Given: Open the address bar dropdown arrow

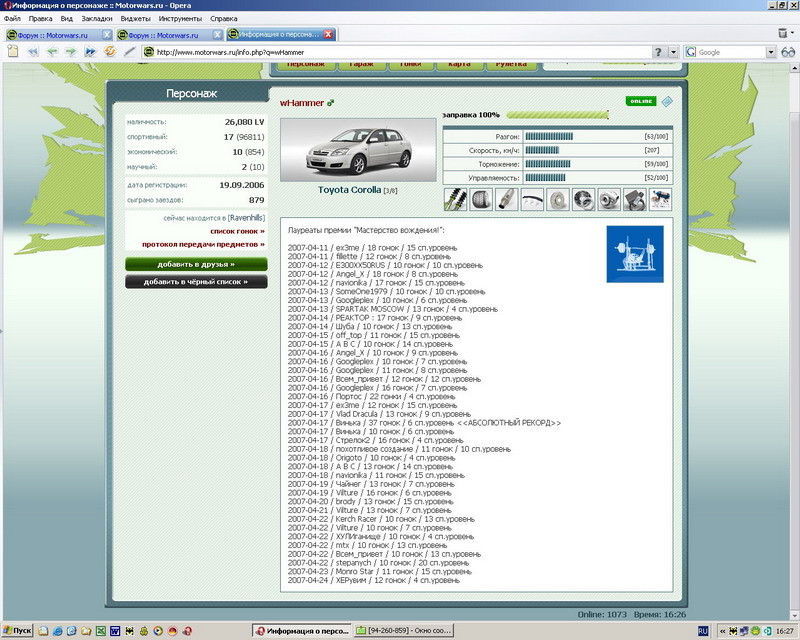Looking at the screenshot, I should [673, 52].
